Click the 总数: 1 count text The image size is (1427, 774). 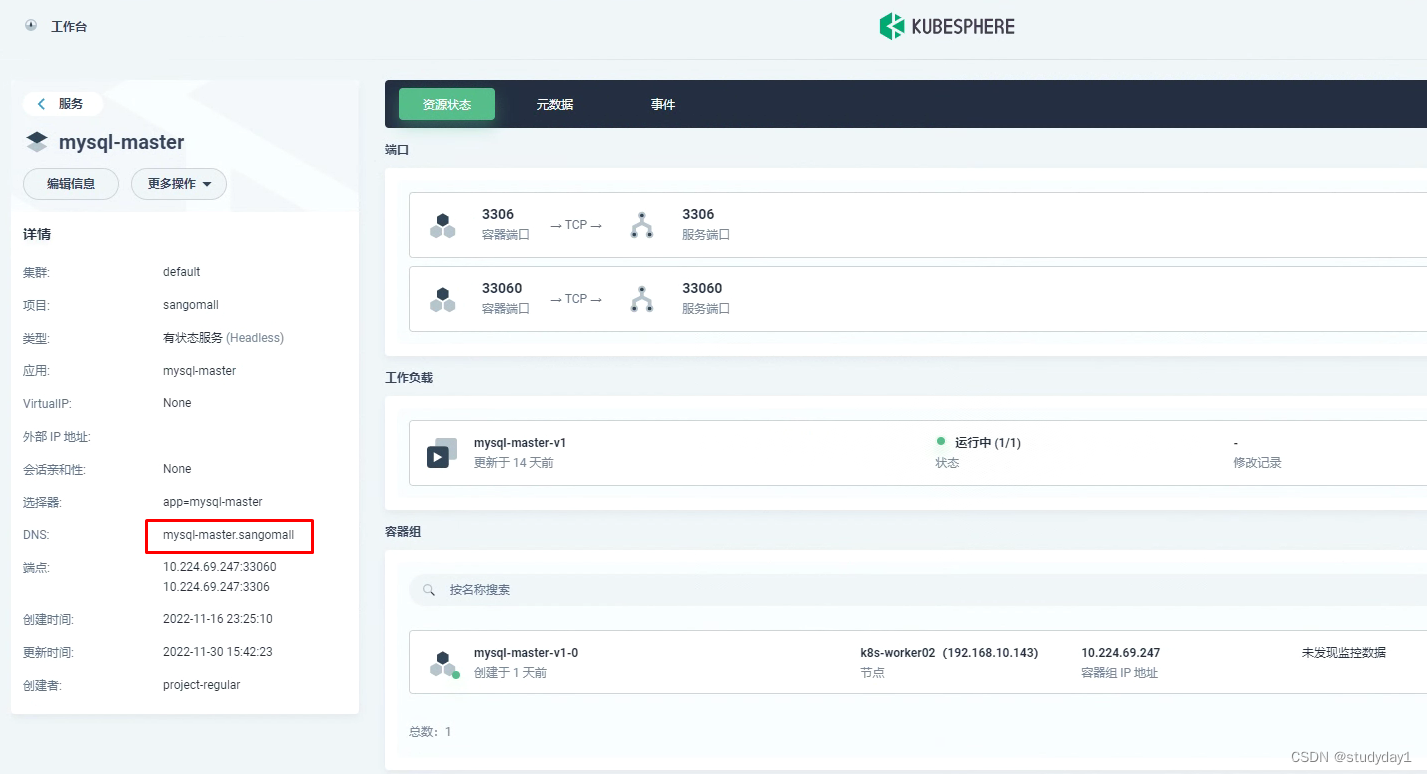click(x=430, y=732)
